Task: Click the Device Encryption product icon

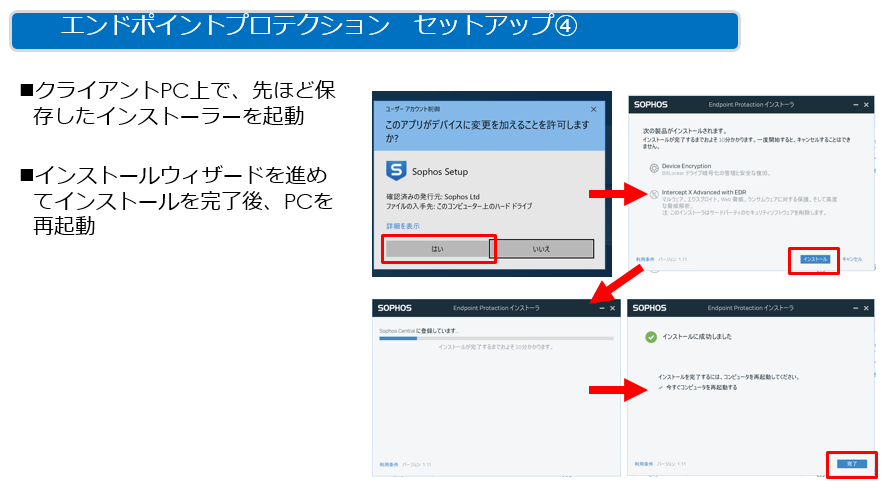Action: 654,169
